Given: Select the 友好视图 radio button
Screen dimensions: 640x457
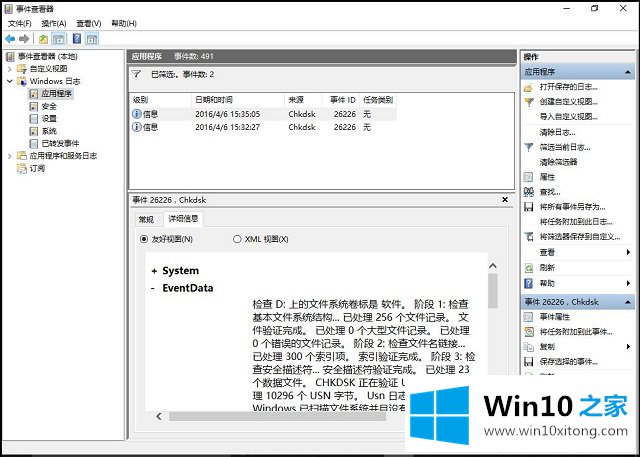Looking at the screenshot, I should click(144, 239).
